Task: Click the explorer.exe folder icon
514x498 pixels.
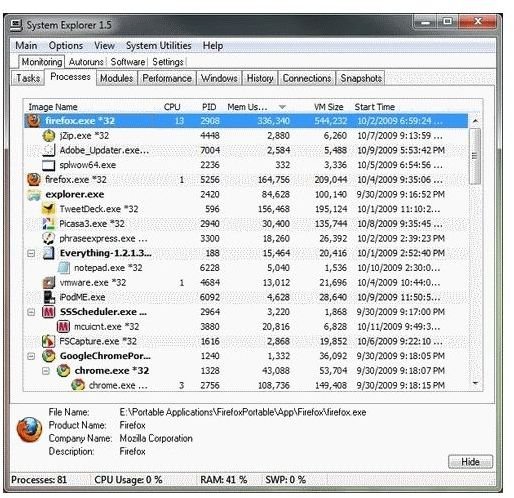Action: point(34,194)
